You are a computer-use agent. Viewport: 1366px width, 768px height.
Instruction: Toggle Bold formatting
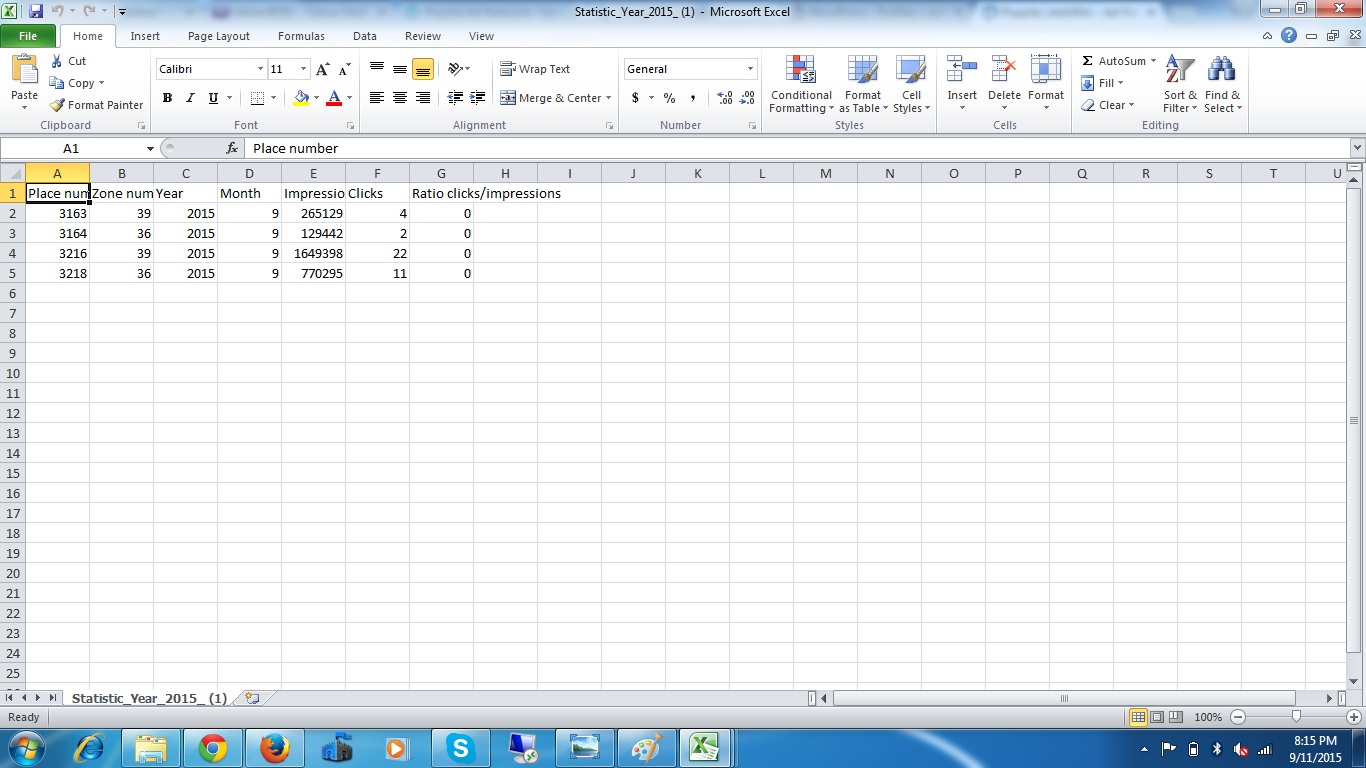tap(167, 98)
